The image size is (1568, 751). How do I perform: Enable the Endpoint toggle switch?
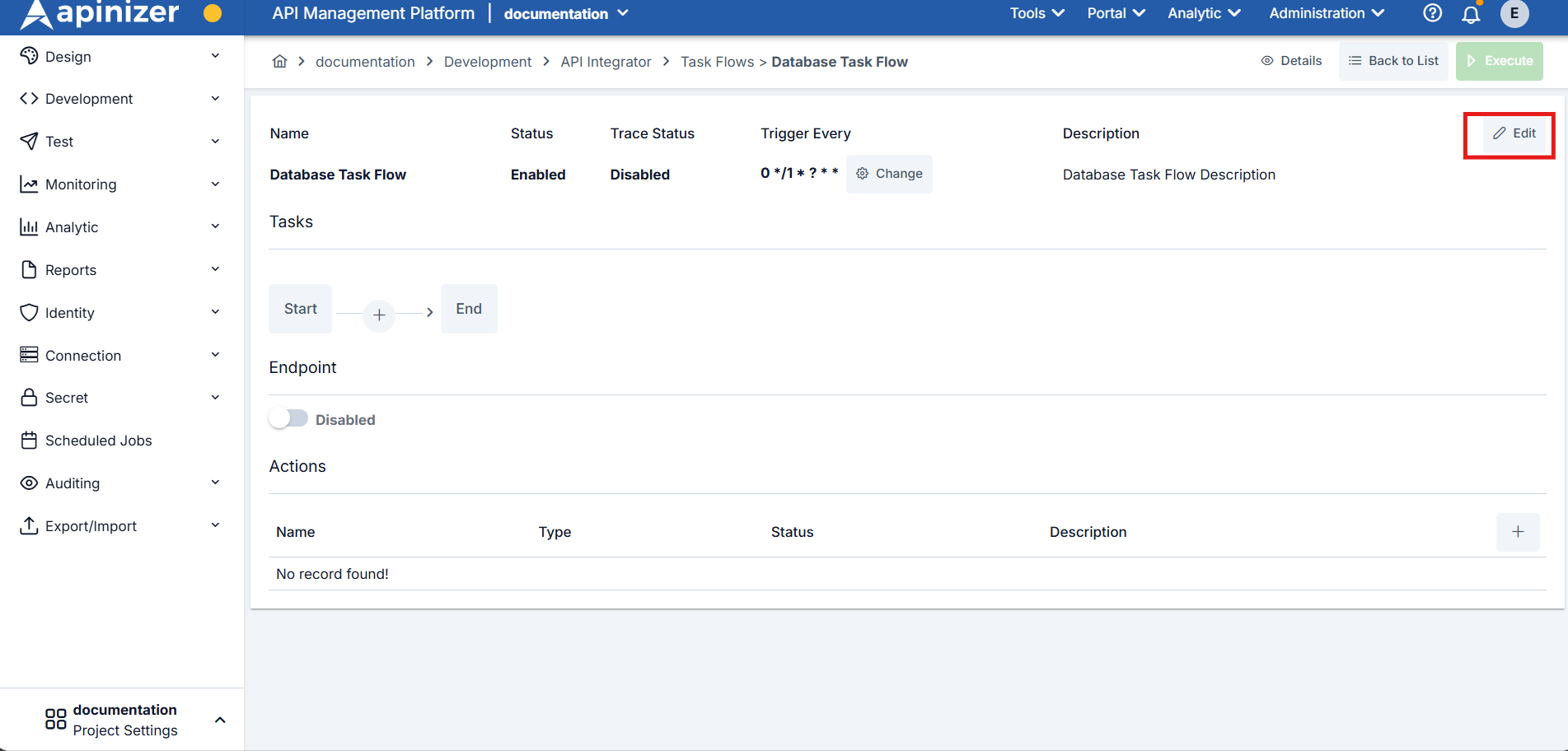tap(288, 417)
